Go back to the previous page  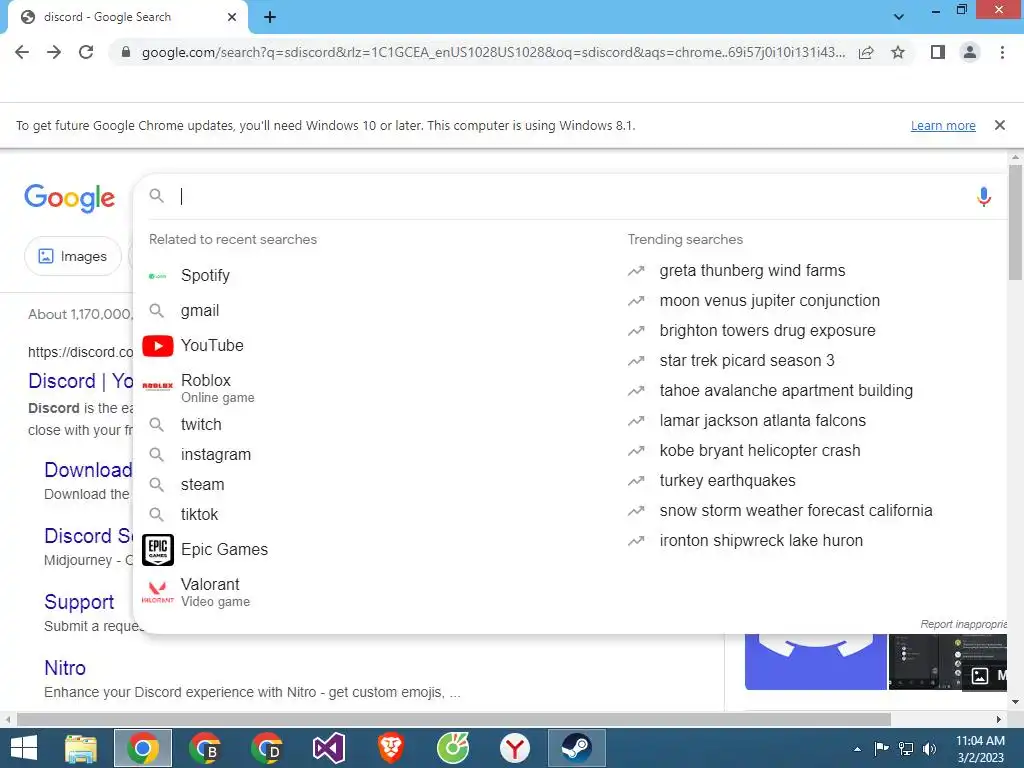point(22,52)
